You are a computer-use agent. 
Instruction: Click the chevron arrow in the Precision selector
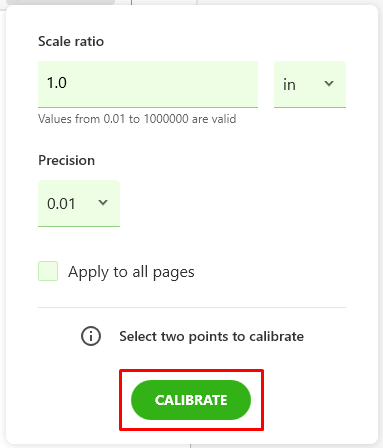103,202
